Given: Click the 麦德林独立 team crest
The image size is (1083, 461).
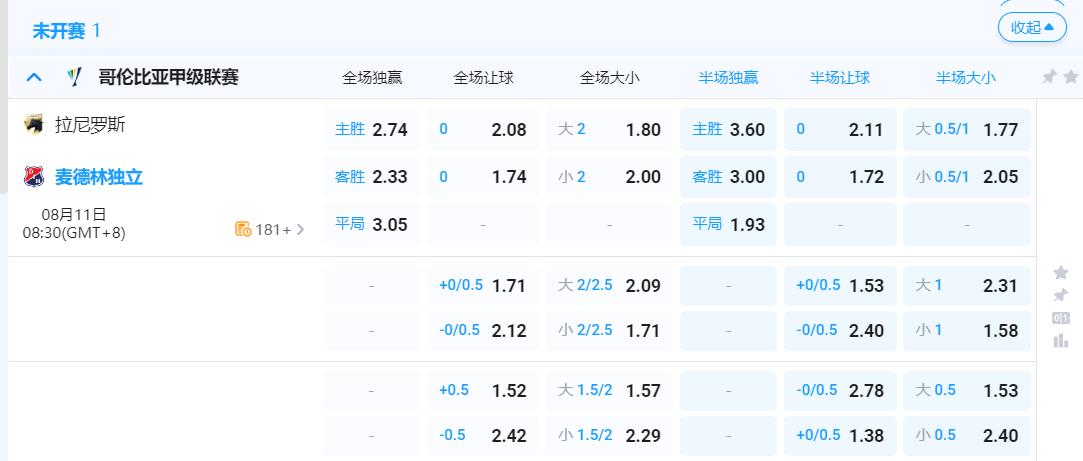Looking at the screenshot, I should (x=35, y=177).
